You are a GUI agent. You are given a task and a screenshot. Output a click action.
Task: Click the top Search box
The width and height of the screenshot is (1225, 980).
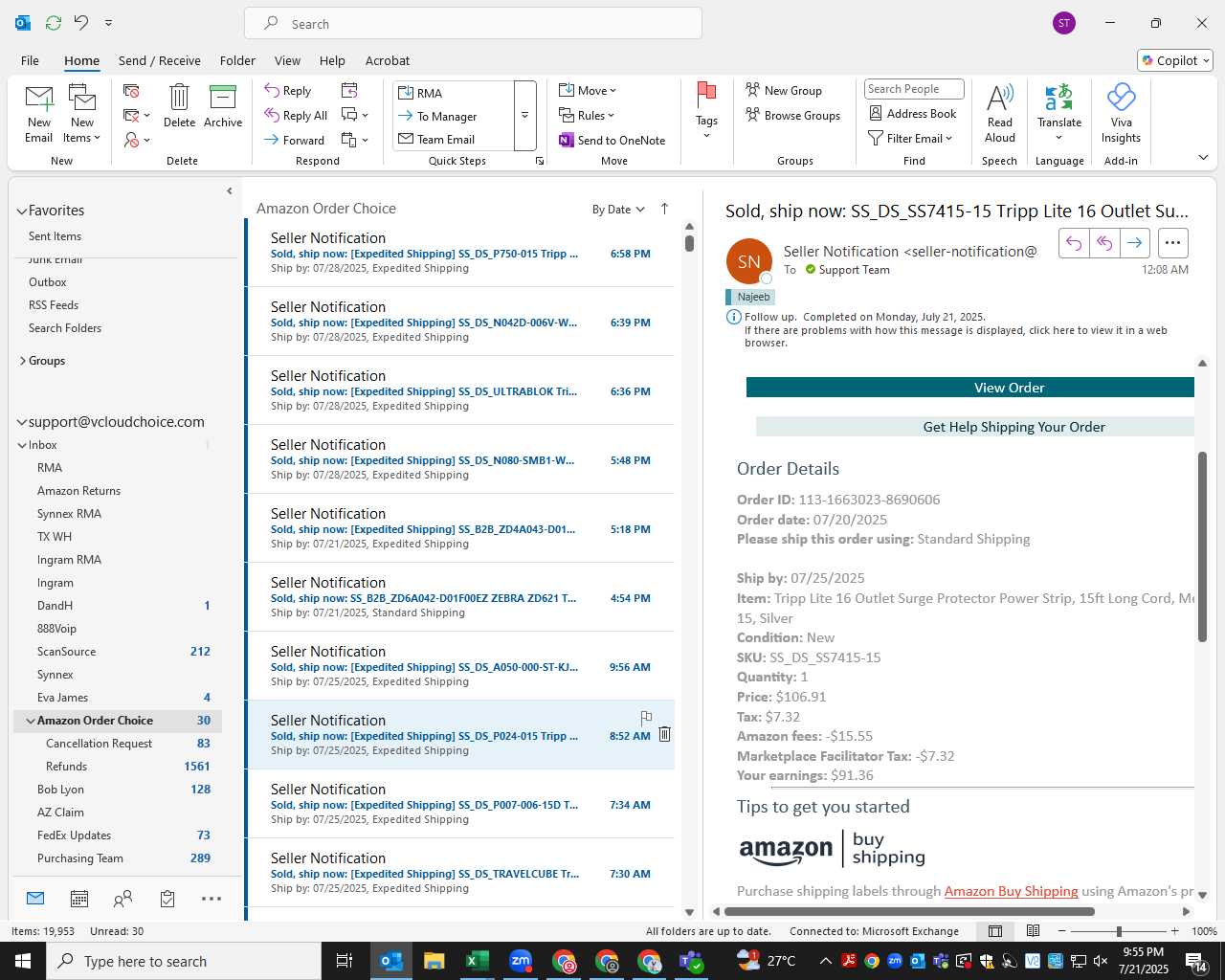473,23
